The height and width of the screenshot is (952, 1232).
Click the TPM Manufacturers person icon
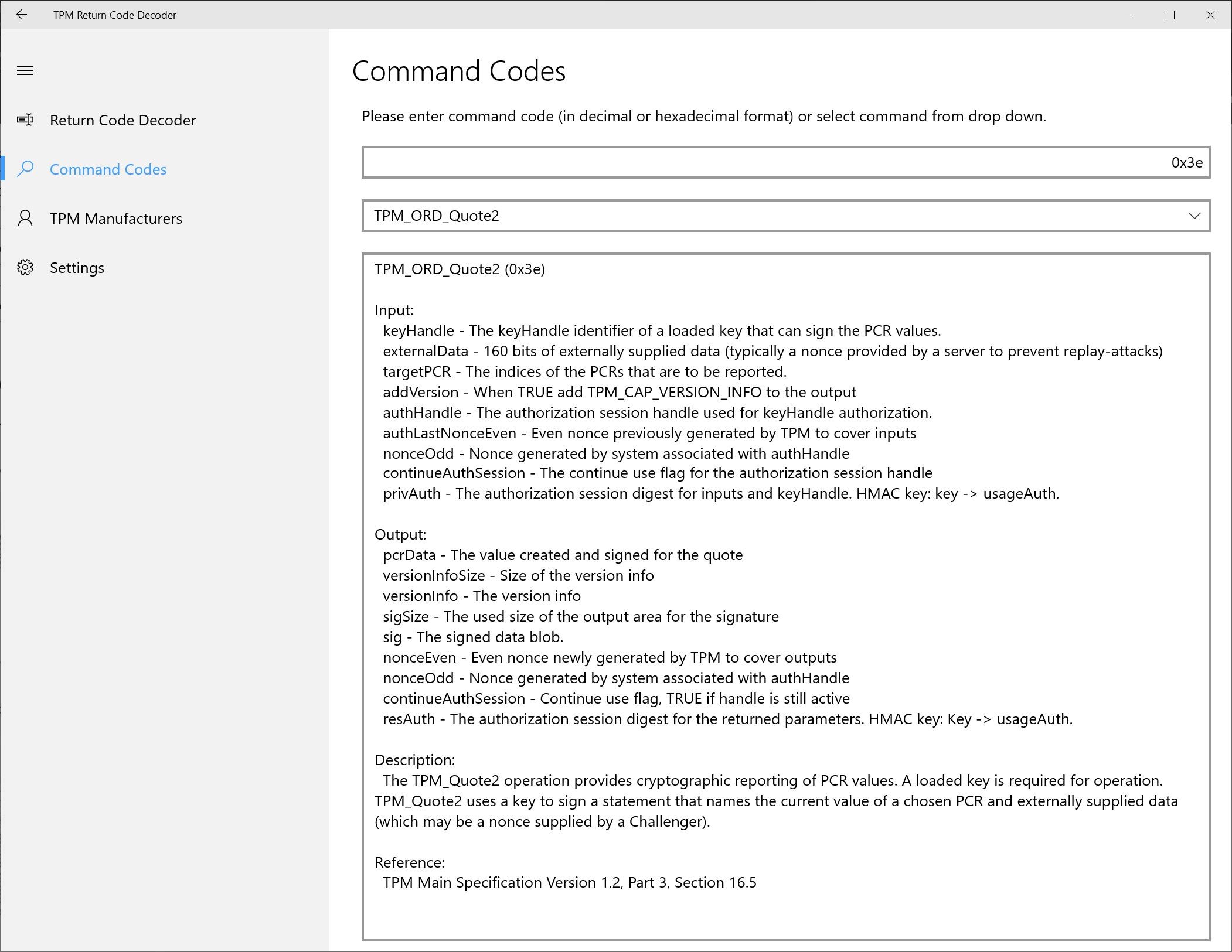coord(25,219)
